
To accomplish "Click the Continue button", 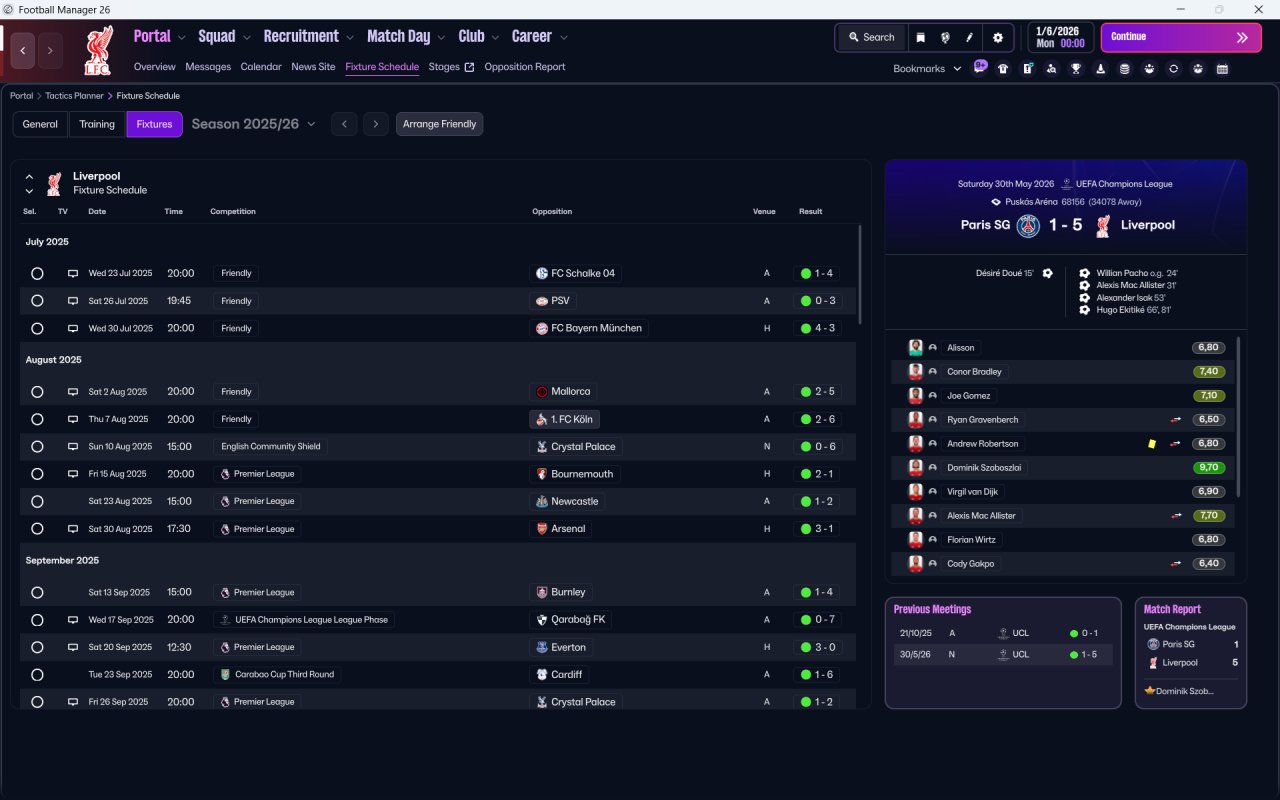I will [1181, 37].
